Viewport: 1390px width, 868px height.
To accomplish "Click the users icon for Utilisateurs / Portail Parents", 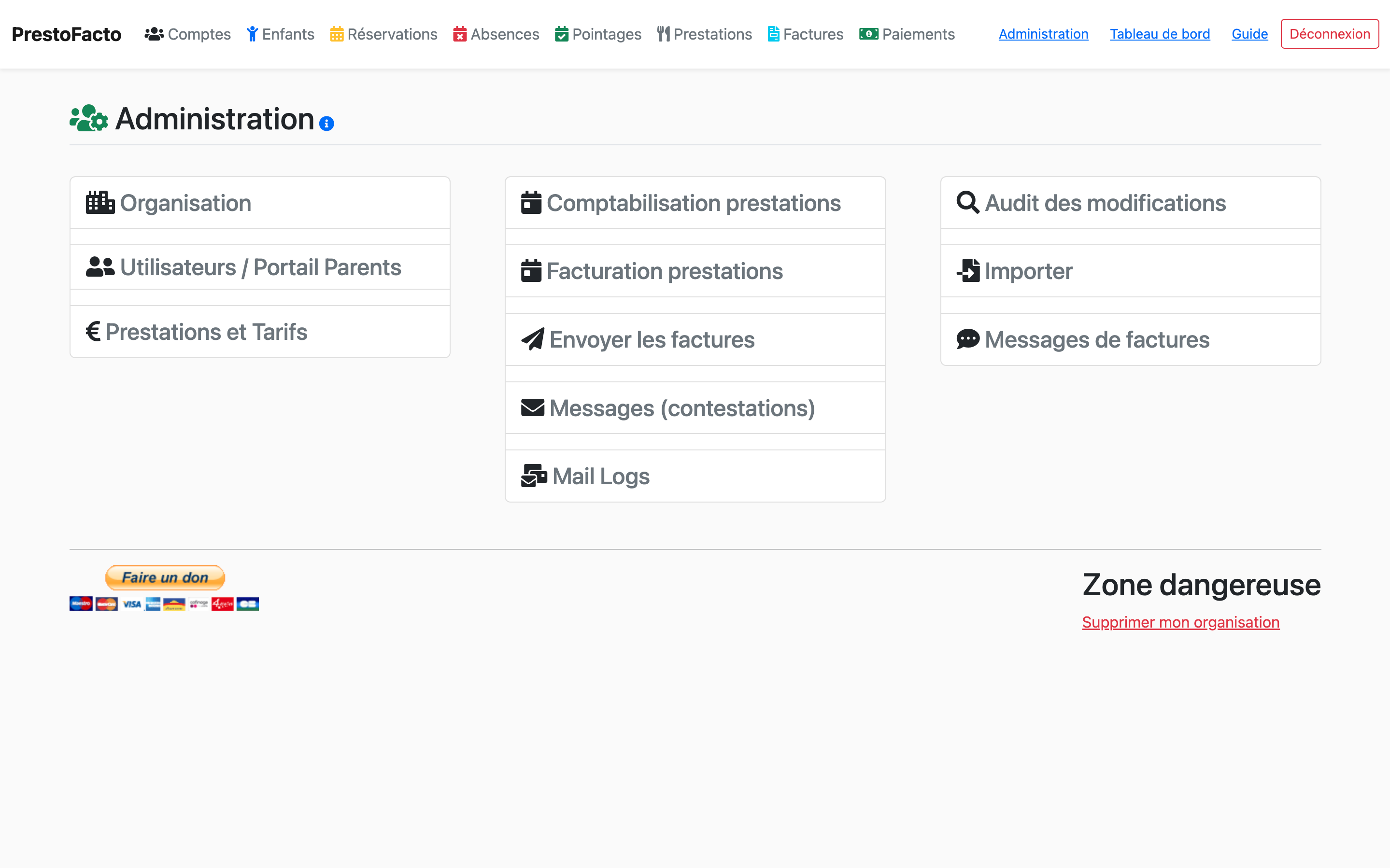I will (100, 267).
